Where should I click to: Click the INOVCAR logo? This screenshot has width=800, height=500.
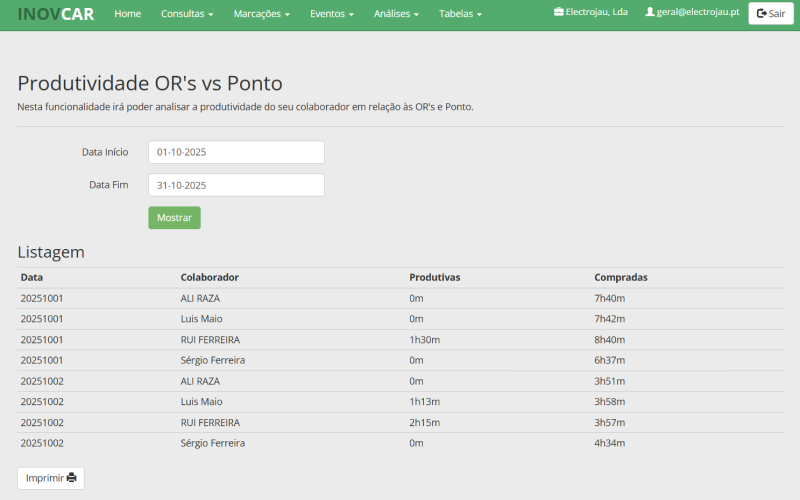[56, 14]
